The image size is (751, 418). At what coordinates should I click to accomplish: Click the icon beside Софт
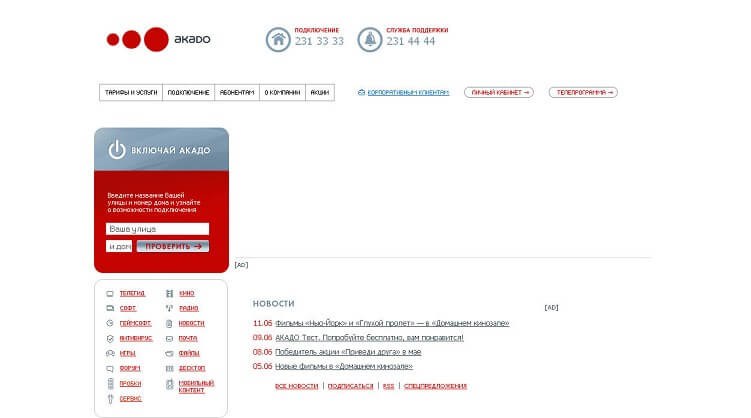click(x=110, y=308)
